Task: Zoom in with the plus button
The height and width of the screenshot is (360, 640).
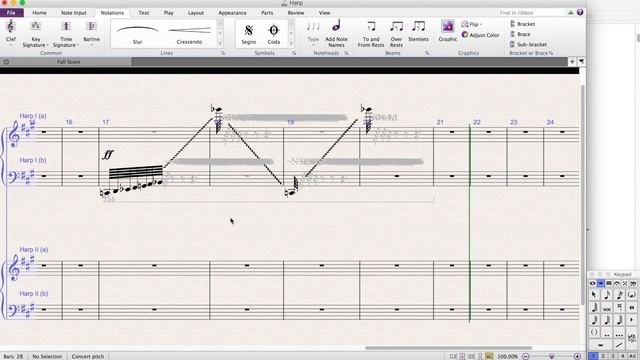Action: coord(577,356)
